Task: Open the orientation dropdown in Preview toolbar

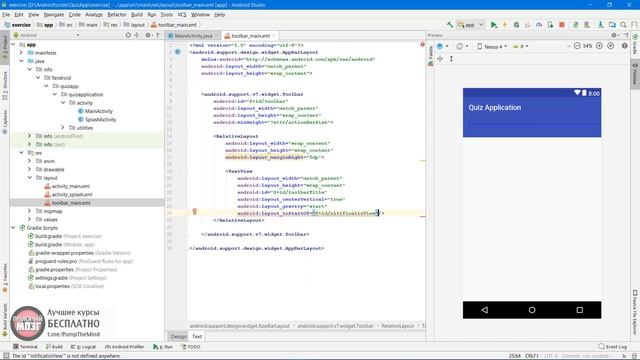Action: coord(462,46)
